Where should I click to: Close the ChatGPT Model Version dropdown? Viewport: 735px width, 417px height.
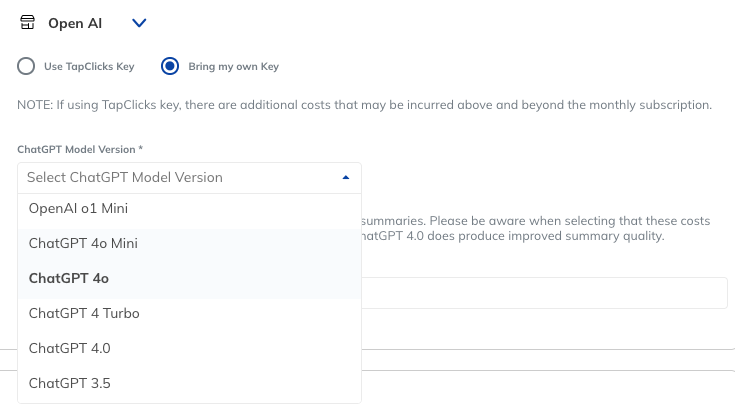click(345, 178)
